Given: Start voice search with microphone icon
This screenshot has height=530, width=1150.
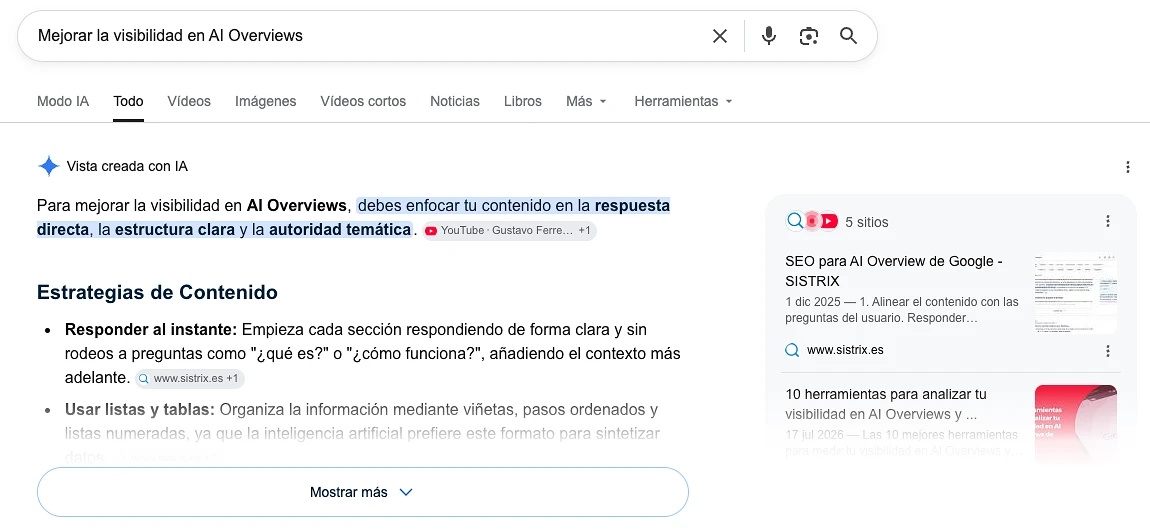Looking at the screenshot, I should point(768,36).
